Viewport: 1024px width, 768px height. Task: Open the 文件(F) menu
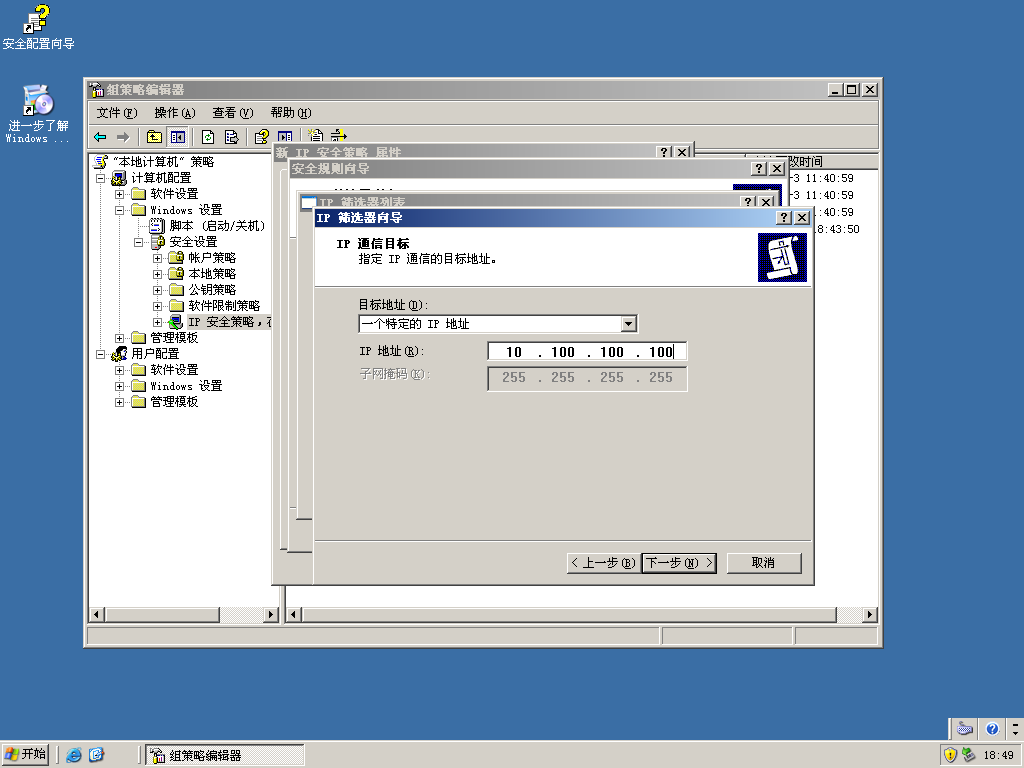click(117, 113)
